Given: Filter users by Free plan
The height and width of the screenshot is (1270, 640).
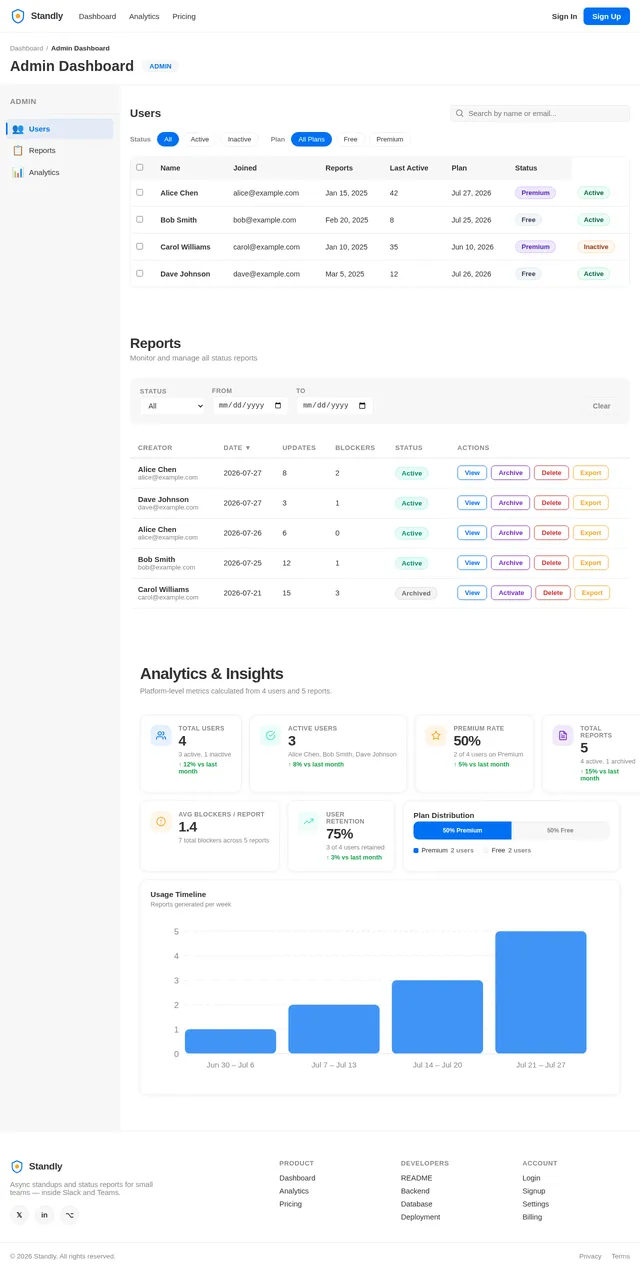Looking at the screenshot, I should [350, 139].
